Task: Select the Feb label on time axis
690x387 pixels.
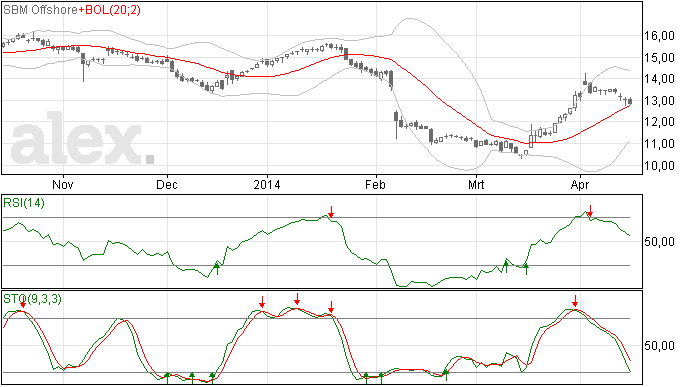Action: (375, 184)
